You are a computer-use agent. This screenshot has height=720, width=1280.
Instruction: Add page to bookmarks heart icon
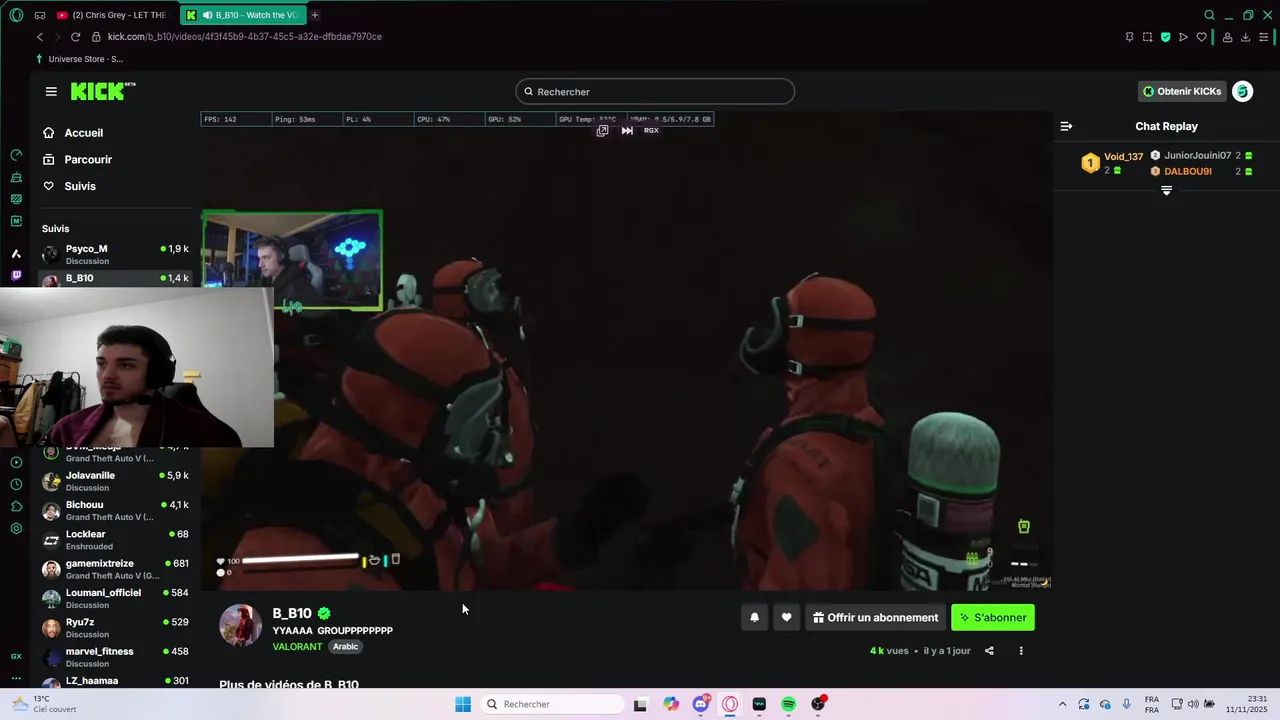coord(1201,37)
